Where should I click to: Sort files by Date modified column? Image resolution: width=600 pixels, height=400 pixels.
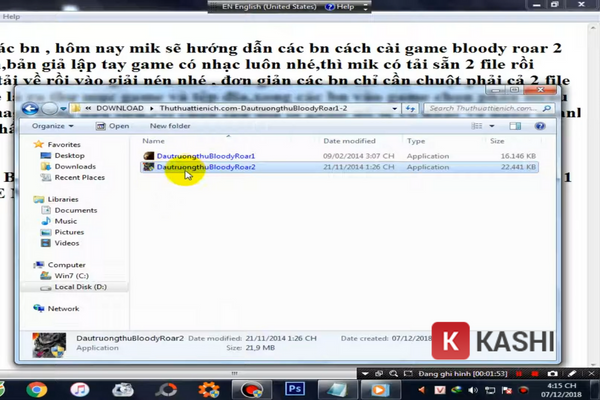tap(349, 141)
